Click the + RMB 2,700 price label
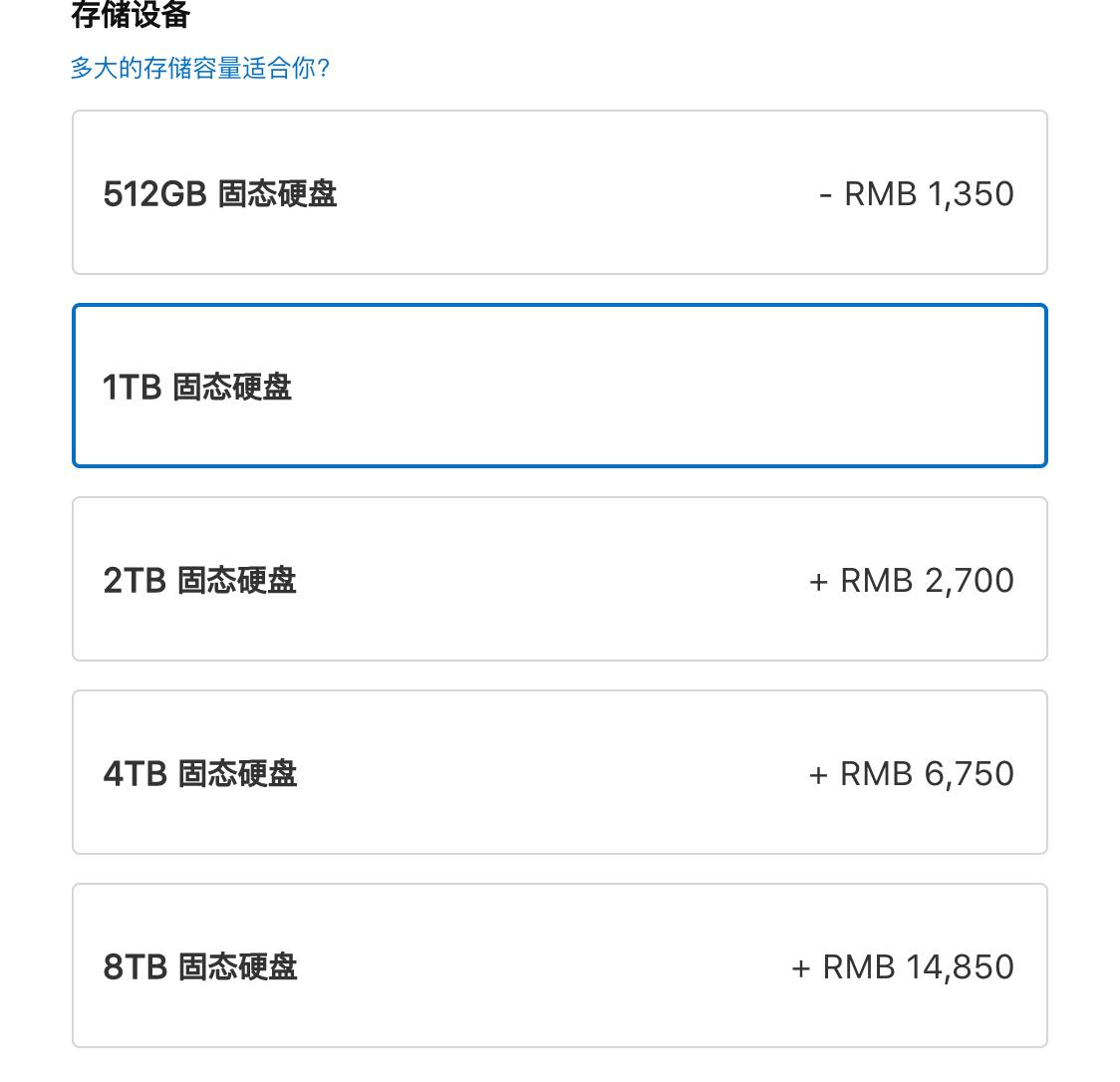This screenshot has width=1120, height=1082. point(912,579)
